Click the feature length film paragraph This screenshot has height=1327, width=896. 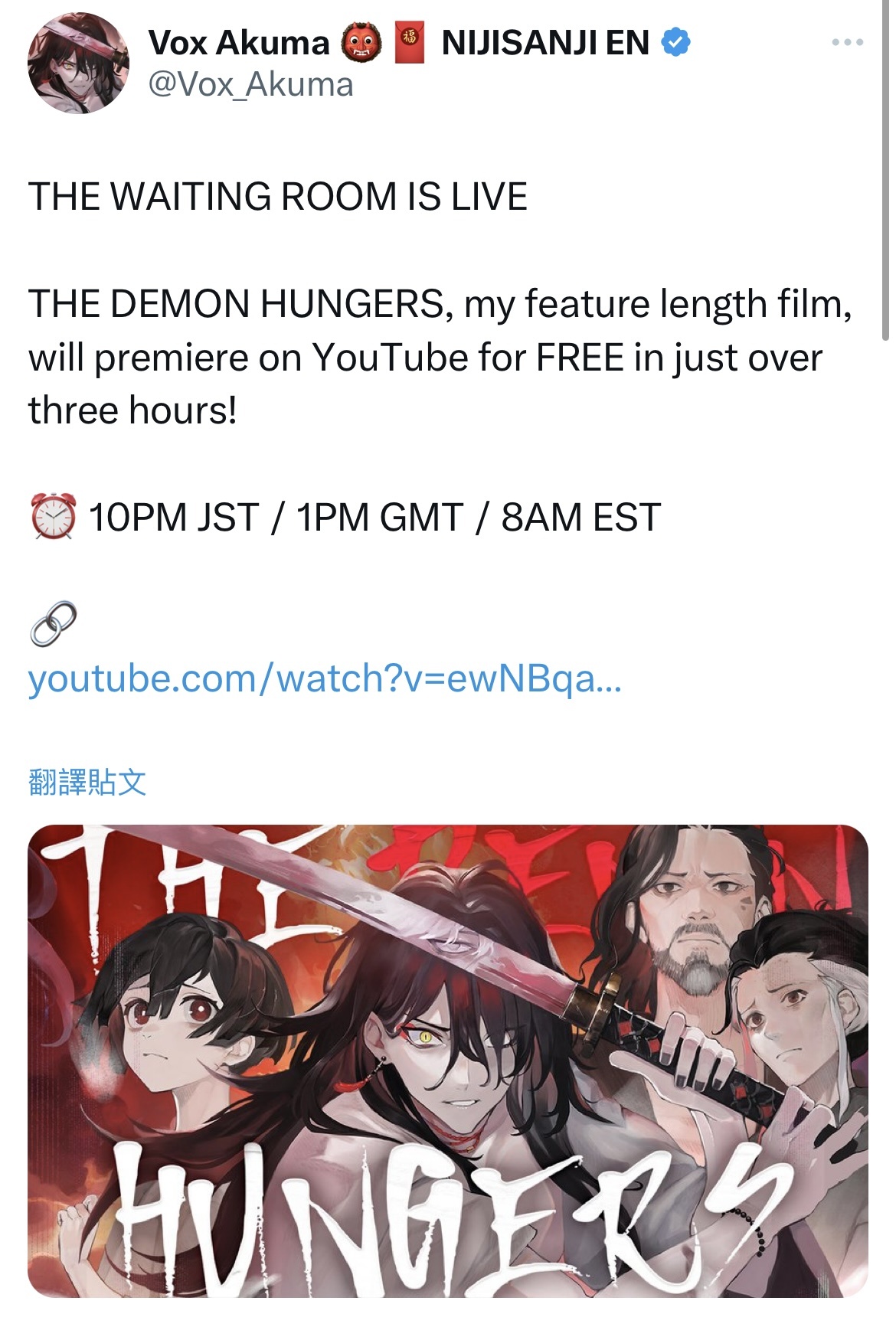[x=440, y=357]
